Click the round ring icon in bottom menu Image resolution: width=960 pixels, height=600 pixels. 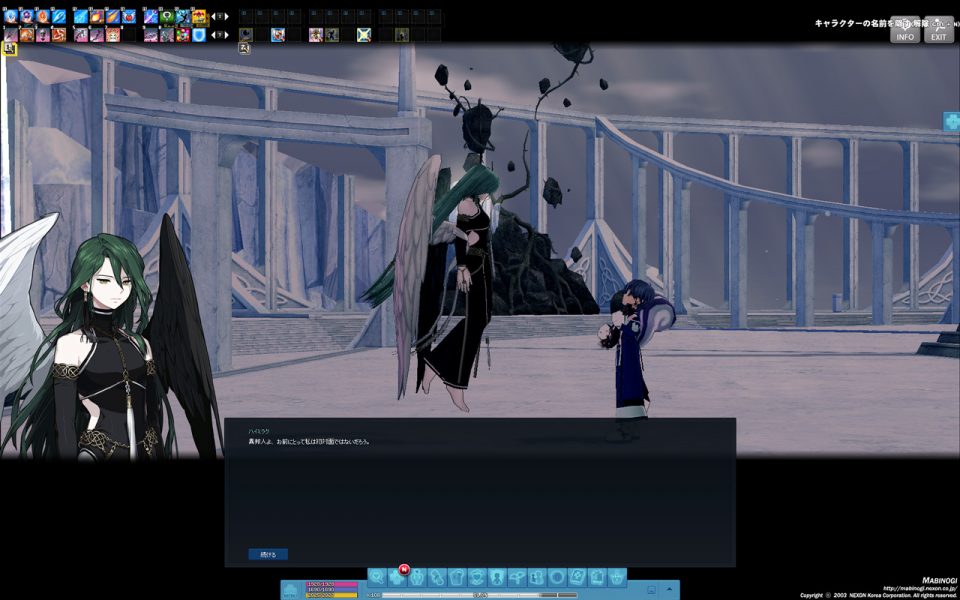click(557, 577)
